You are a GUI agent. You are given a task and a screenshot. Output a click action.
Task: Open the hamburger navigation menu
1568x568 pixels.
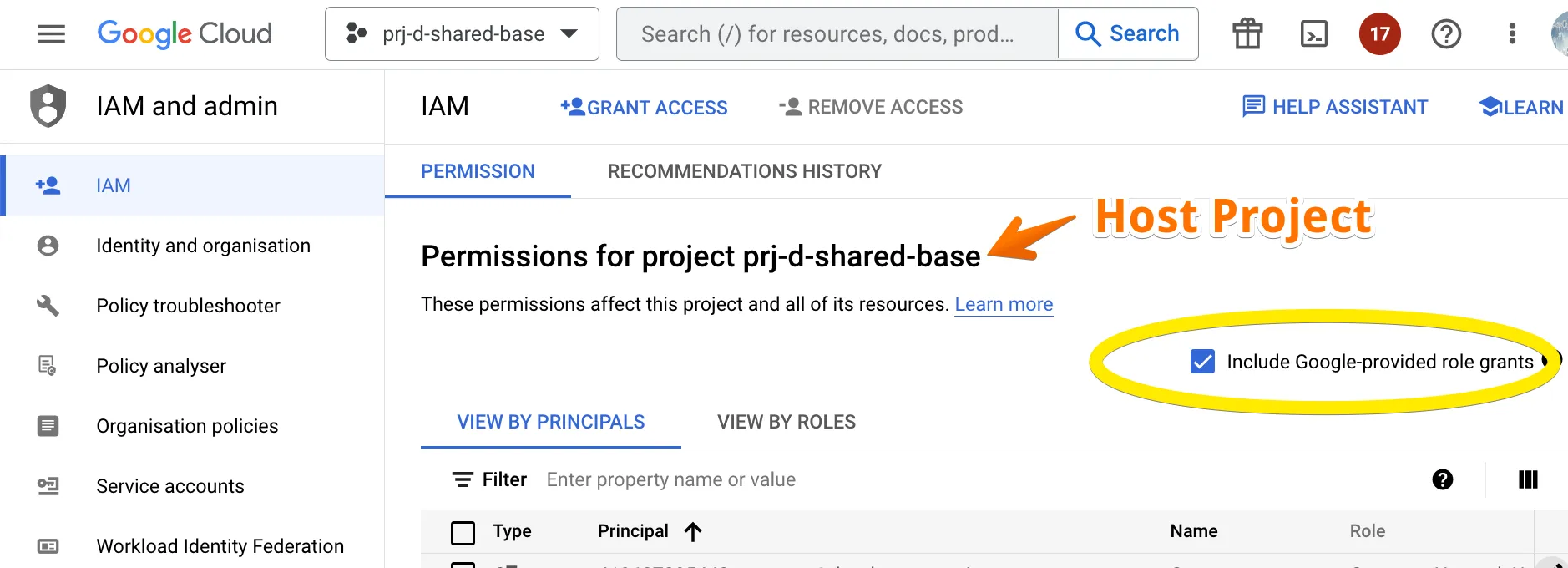51,34
